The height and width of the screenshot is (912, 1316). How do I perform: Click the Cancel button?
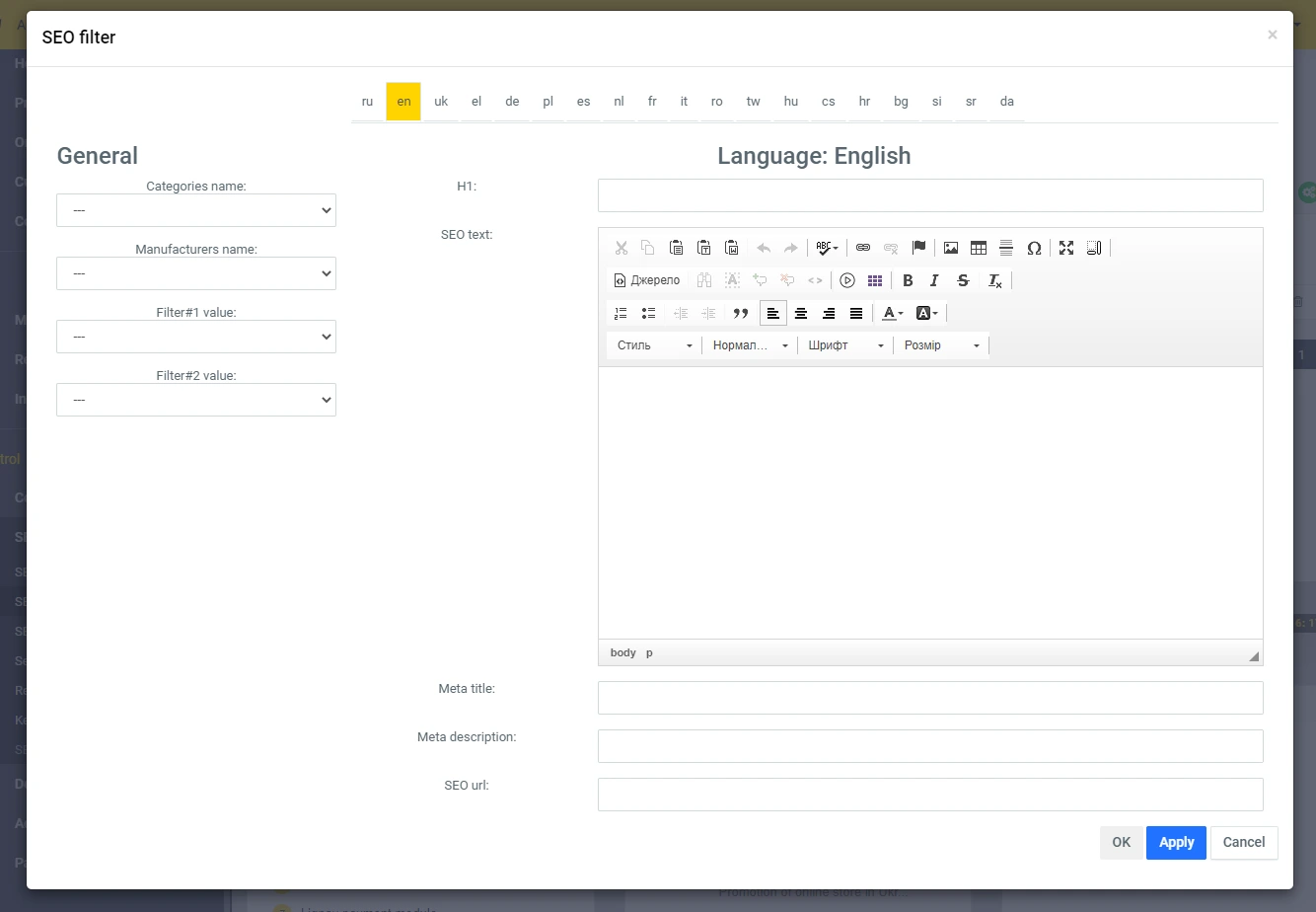point(1243,842)
